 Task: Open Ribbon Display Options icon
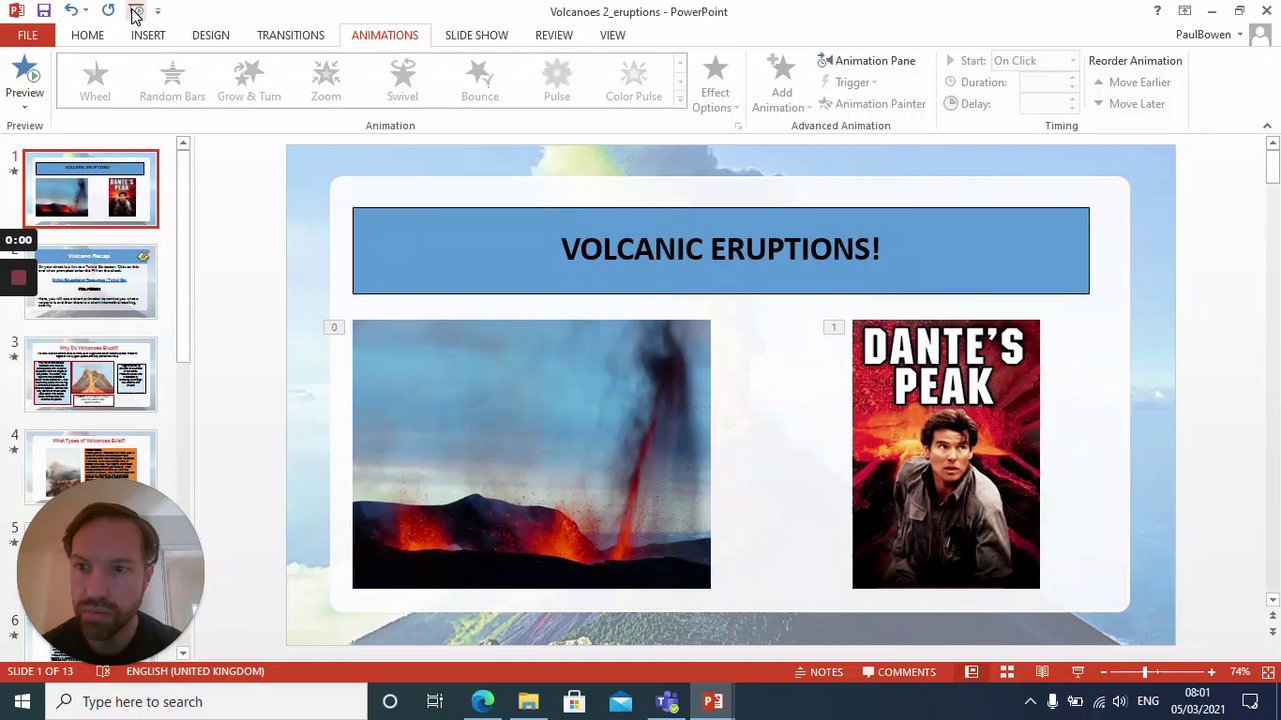pos(1184,11)
